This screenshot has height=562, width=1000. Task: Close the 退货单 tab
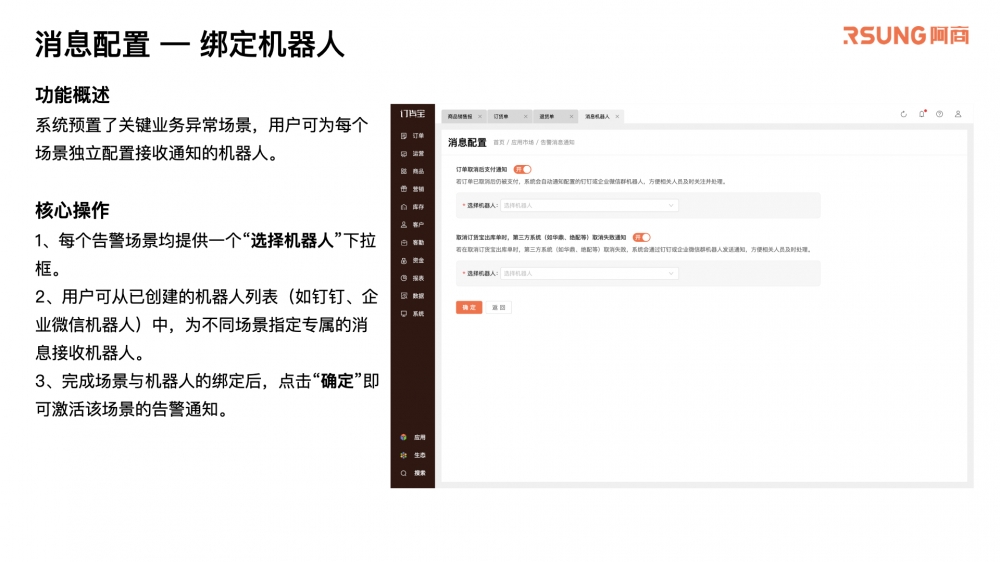click(x=571, y=117)
